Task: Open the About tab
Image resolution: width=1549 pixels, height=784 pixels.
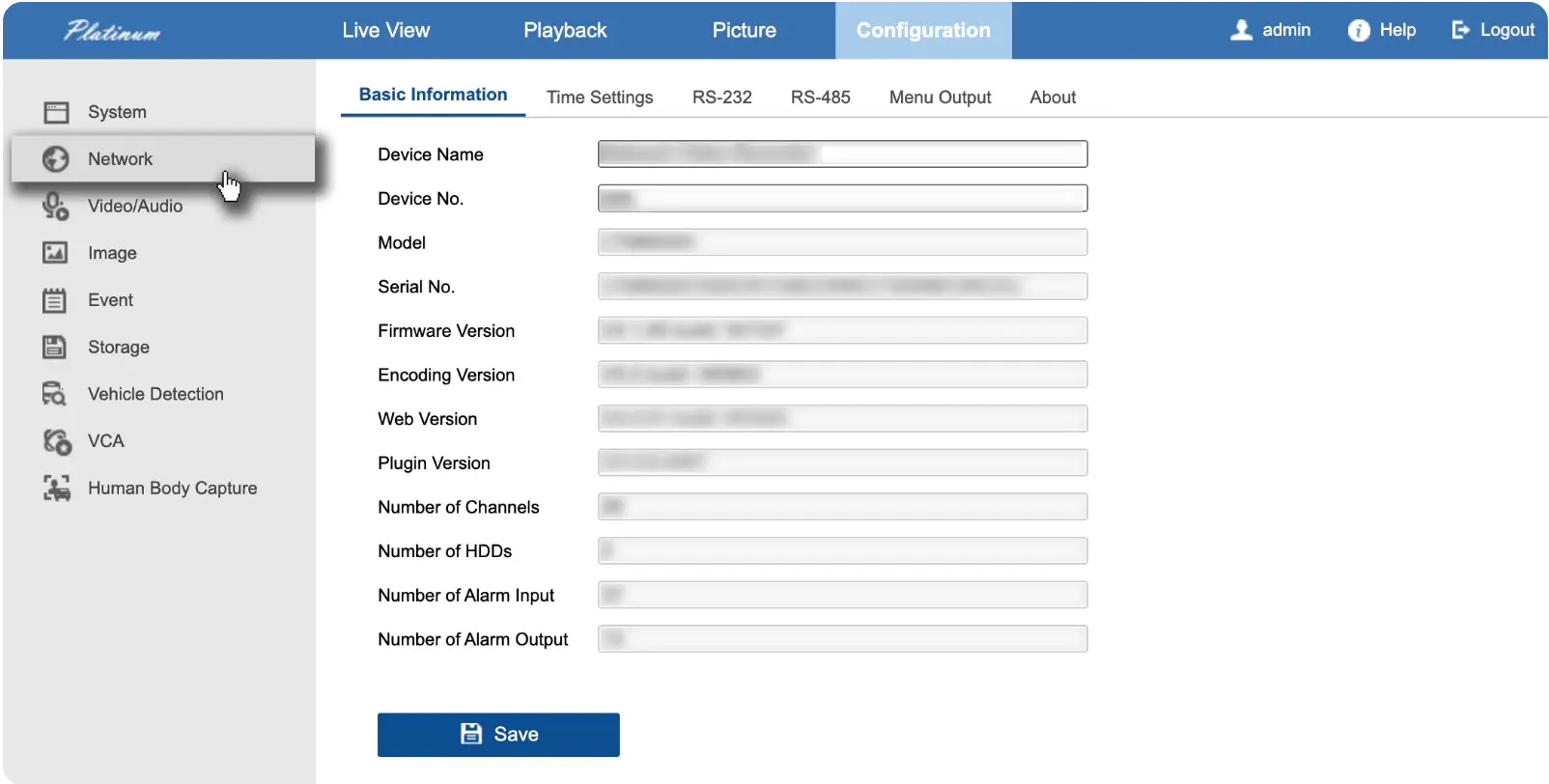Action: point(1053,98)
